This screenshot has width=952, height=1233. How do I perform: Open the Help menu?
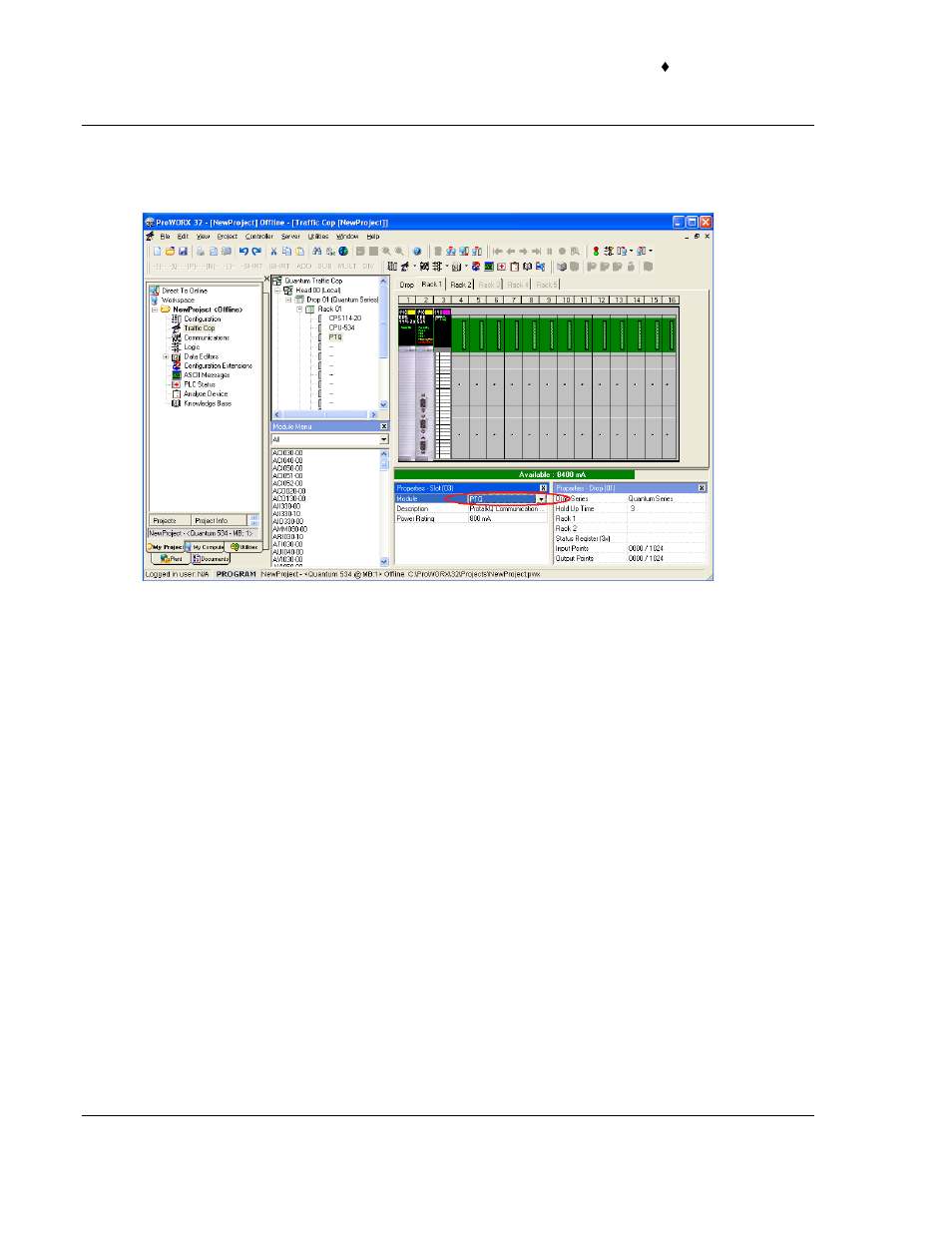point(373,237)
